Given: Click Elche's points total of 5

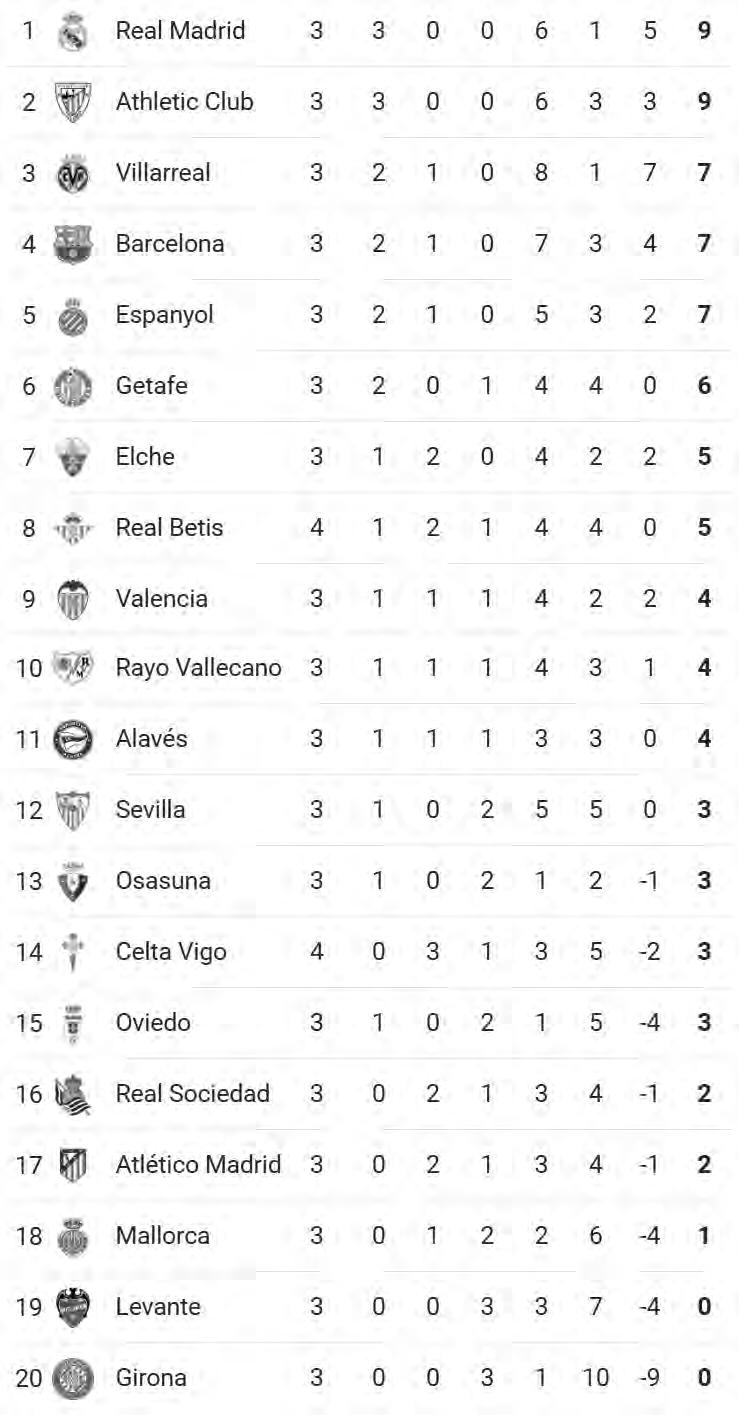Looking at the screenshot, I should coord(704,457).
